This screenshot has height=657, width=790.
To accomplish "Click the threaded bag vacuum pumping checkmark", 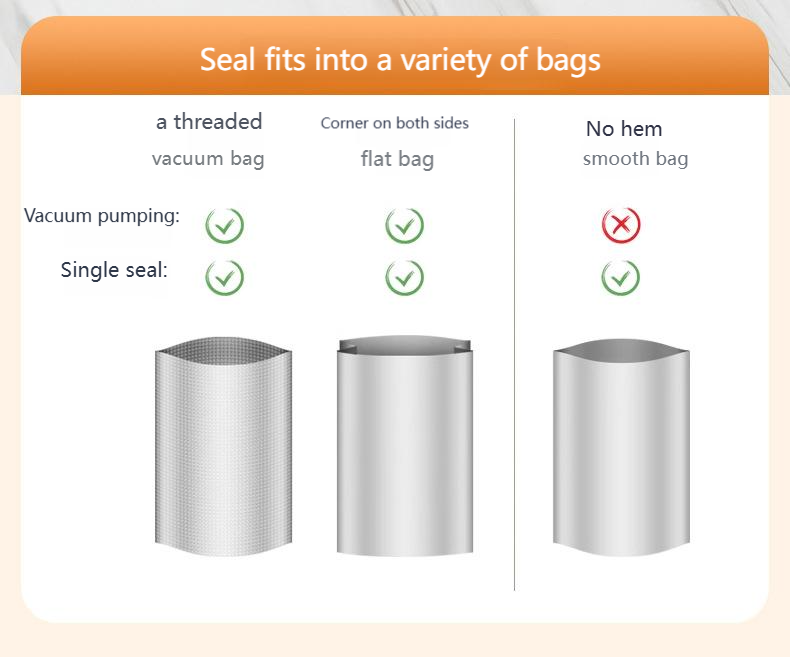I will (225, 225).
